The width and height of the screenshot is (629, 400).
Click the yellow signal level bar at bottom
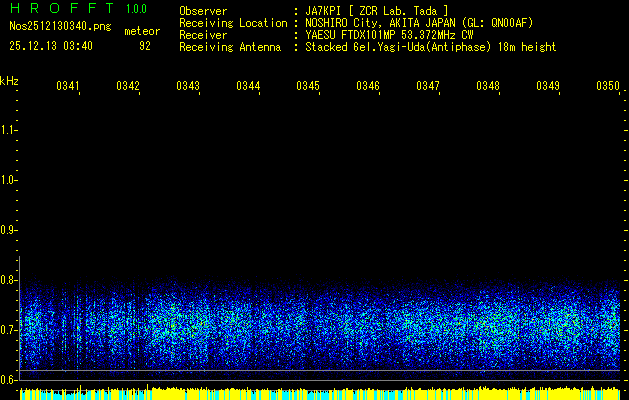(x=314, y=393)
